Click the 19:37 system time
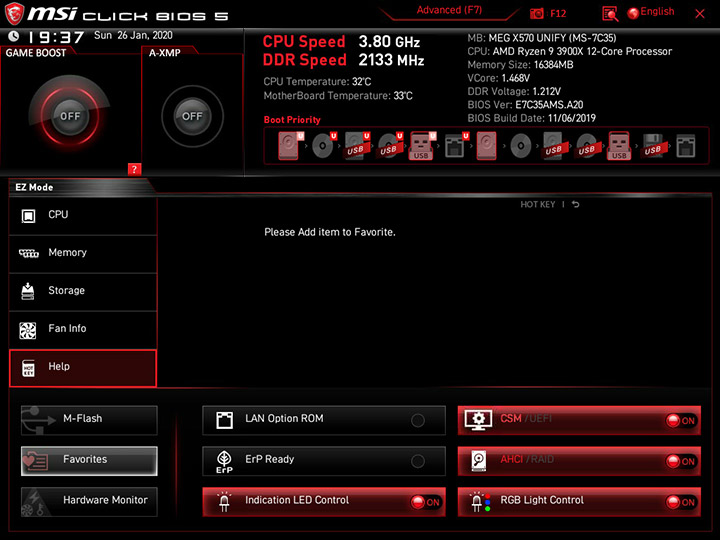Screen dimensions: 720x540 pos(56,37)
